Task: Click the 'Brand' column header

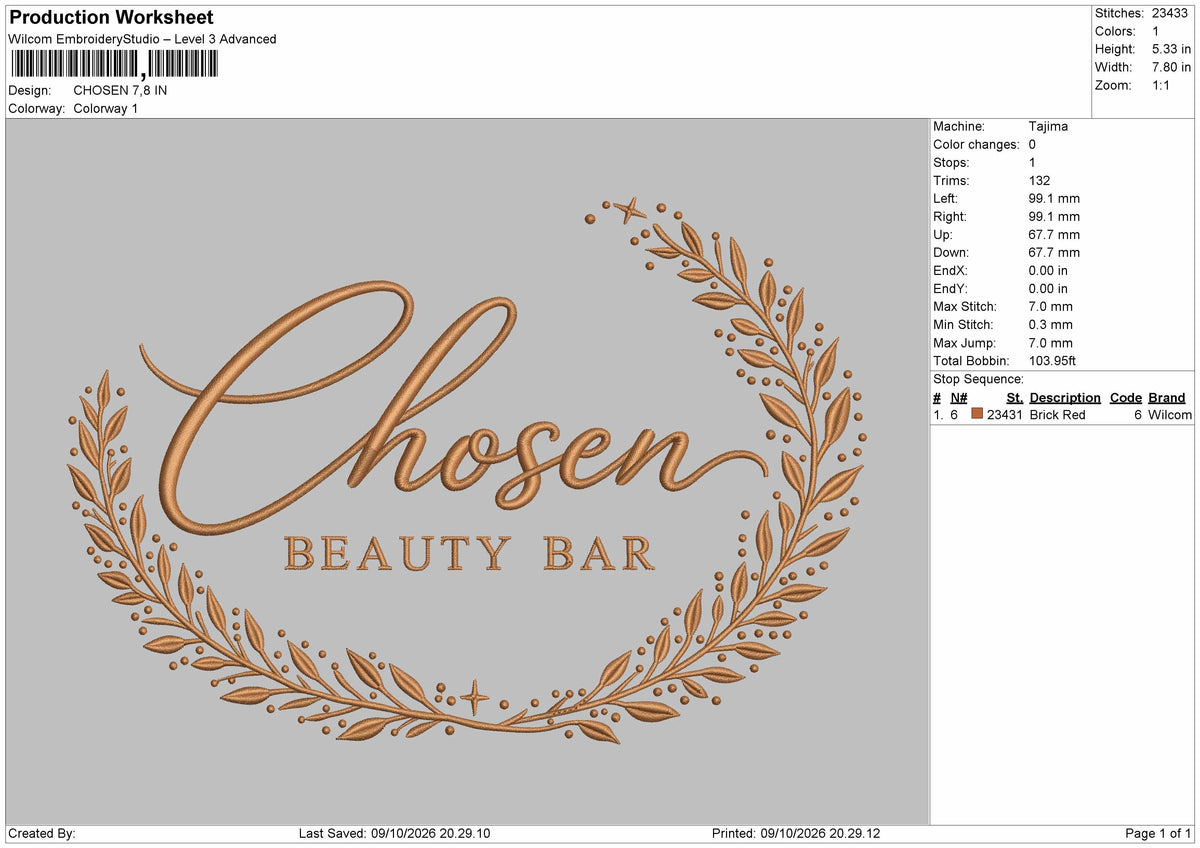Action: click(x=1167, y=398)
